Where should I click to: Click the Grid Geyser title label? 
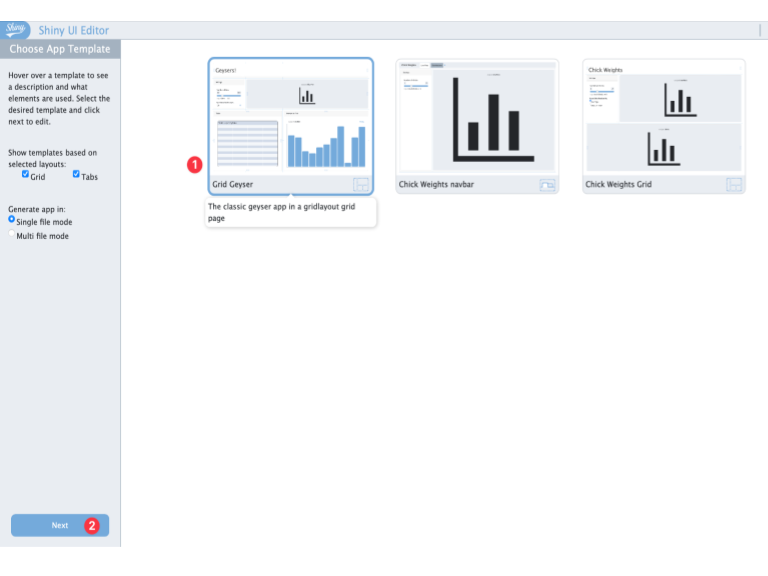point(235,185)
